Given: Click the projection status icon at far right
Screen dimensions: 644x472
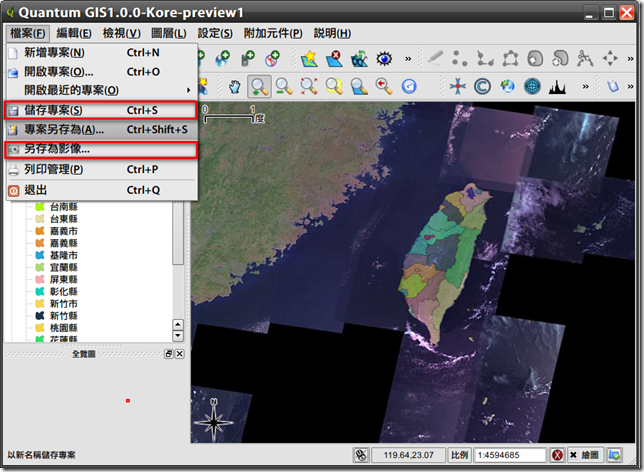Looking at the screenshot, I should (x=614, y=455).
